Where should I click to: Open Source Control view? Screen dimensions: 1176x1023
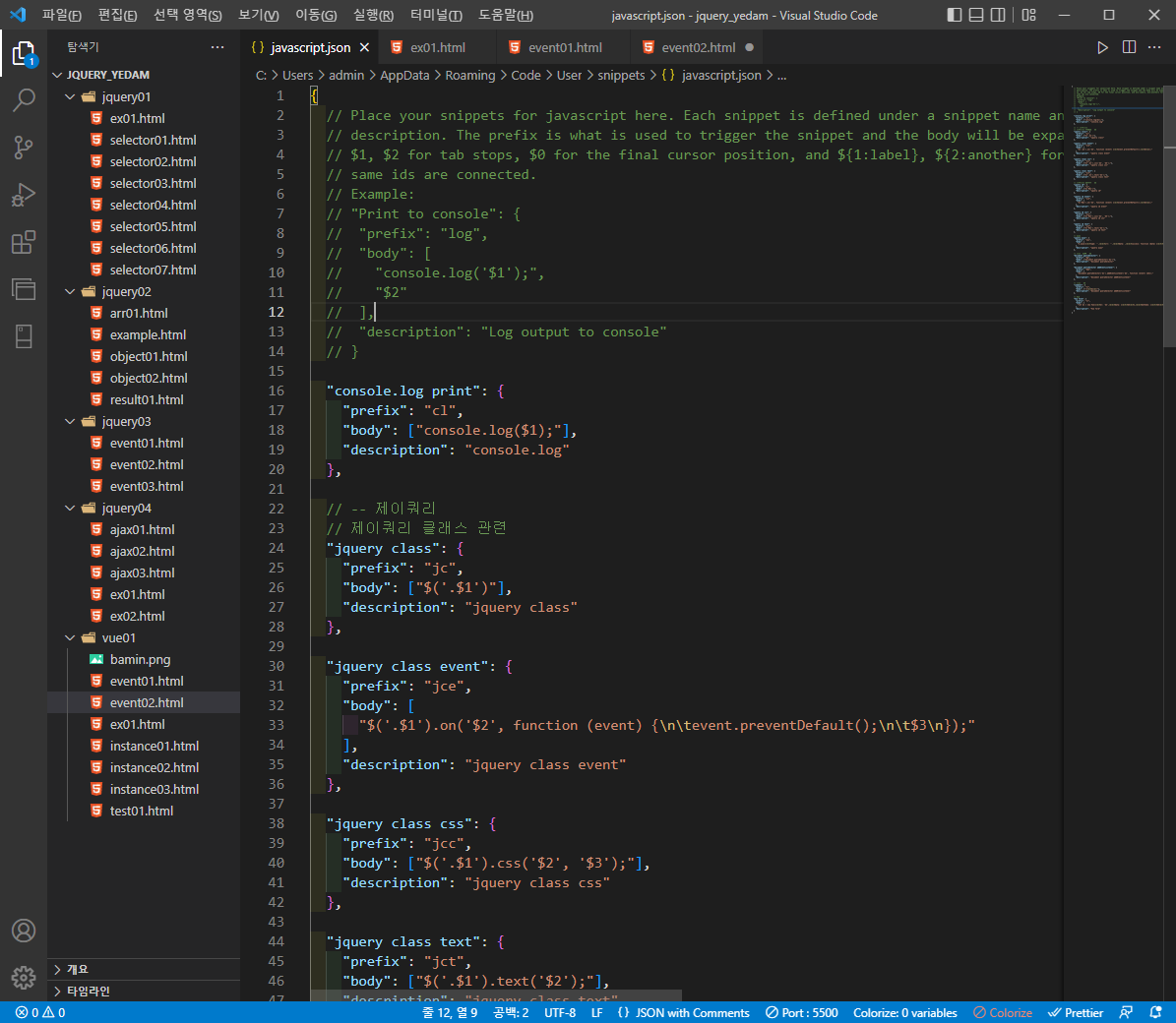coord(24,148)
